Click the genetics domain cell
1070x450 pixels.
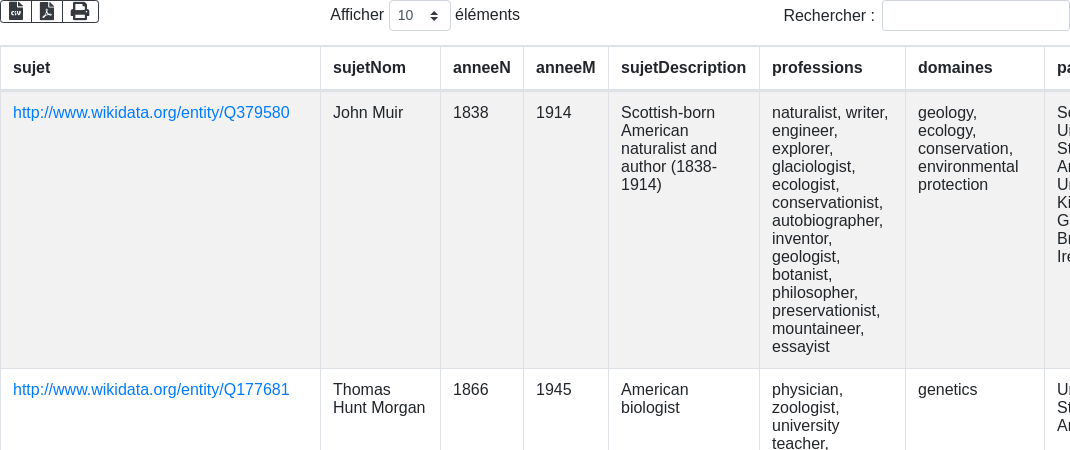(x=947, y=390)
